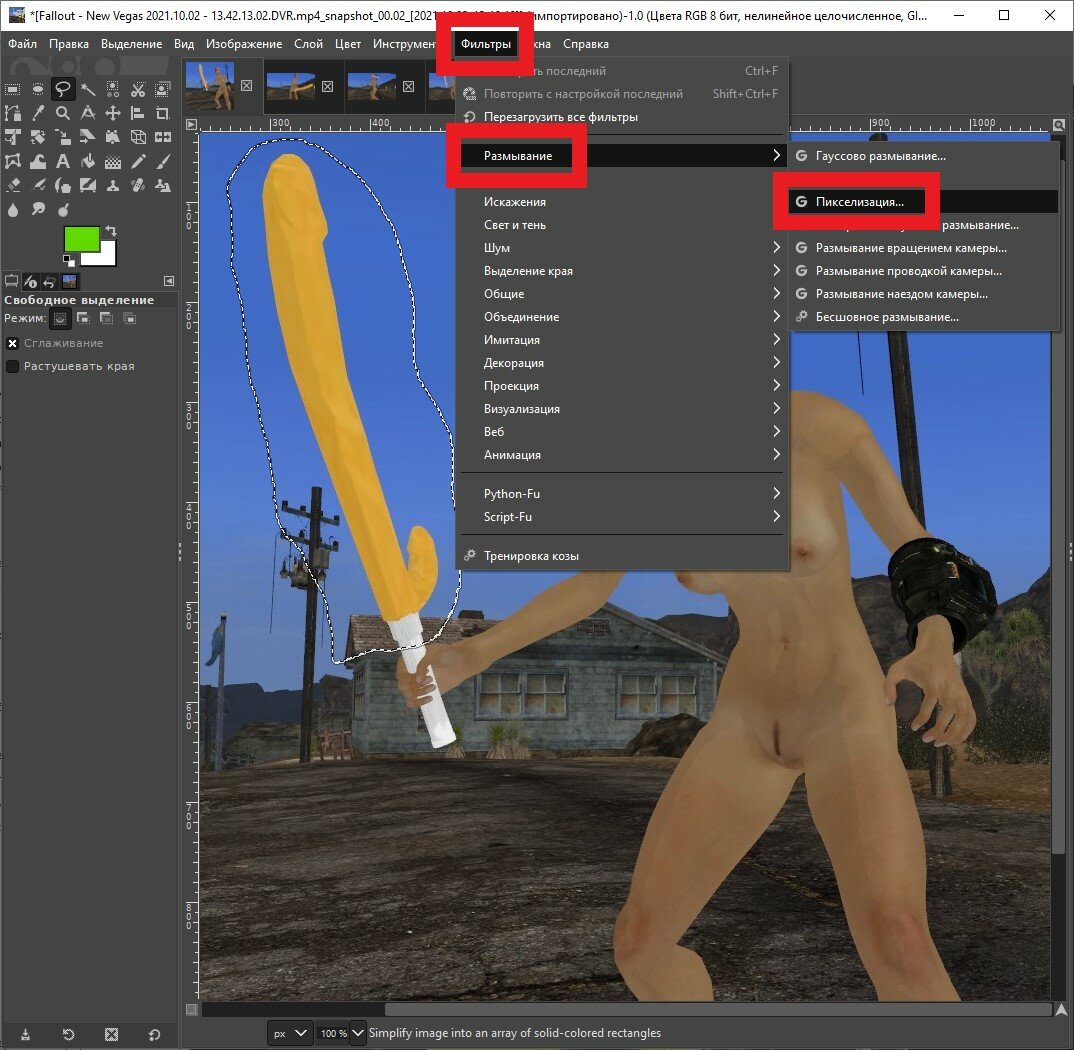Image resolution: width=1074 pixels, height=1050 pixels.
Task: Click the swap foreground/background colors arrow
Action: point(111,231)
